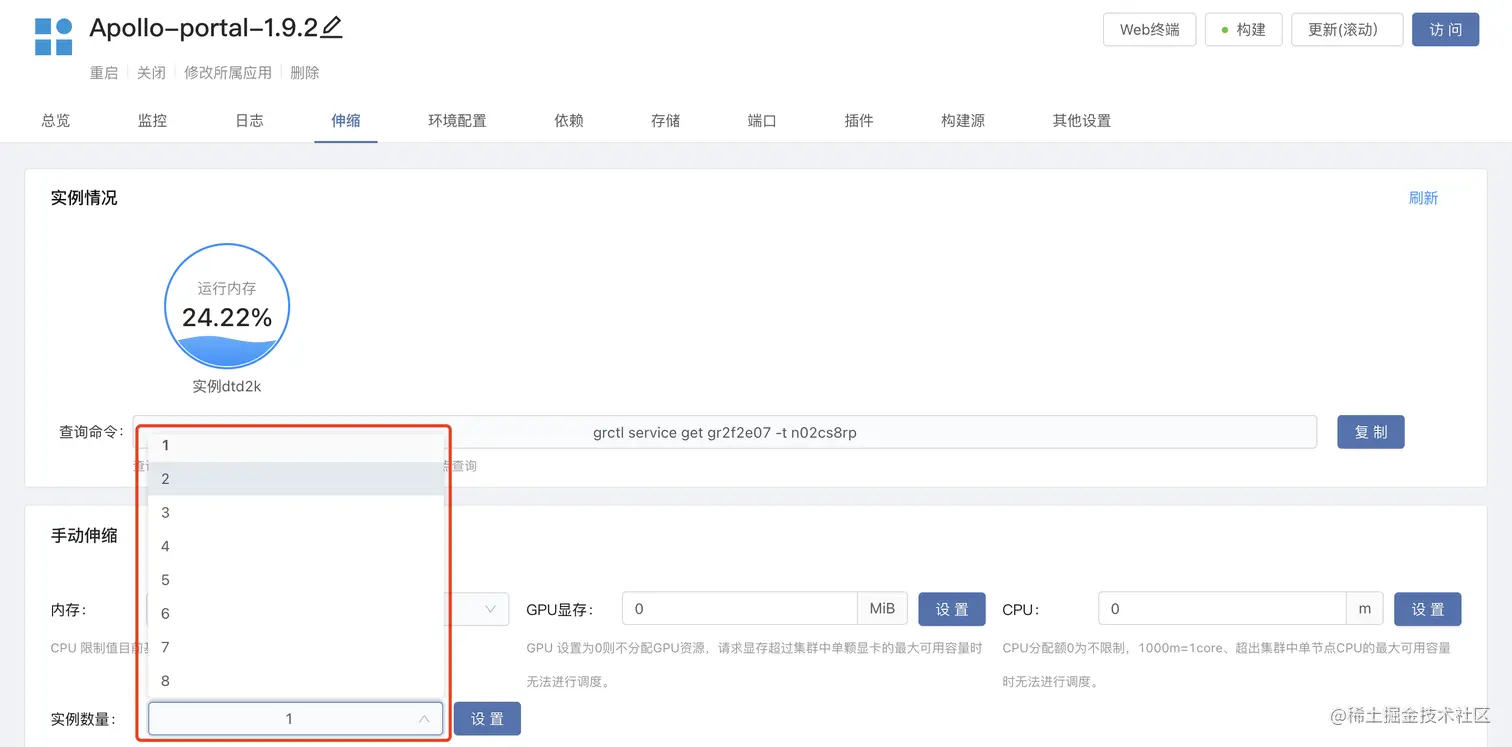
Task: Click the edit pencil icon beside Apollo-portal-1.9.2
Action: (332, 28)
